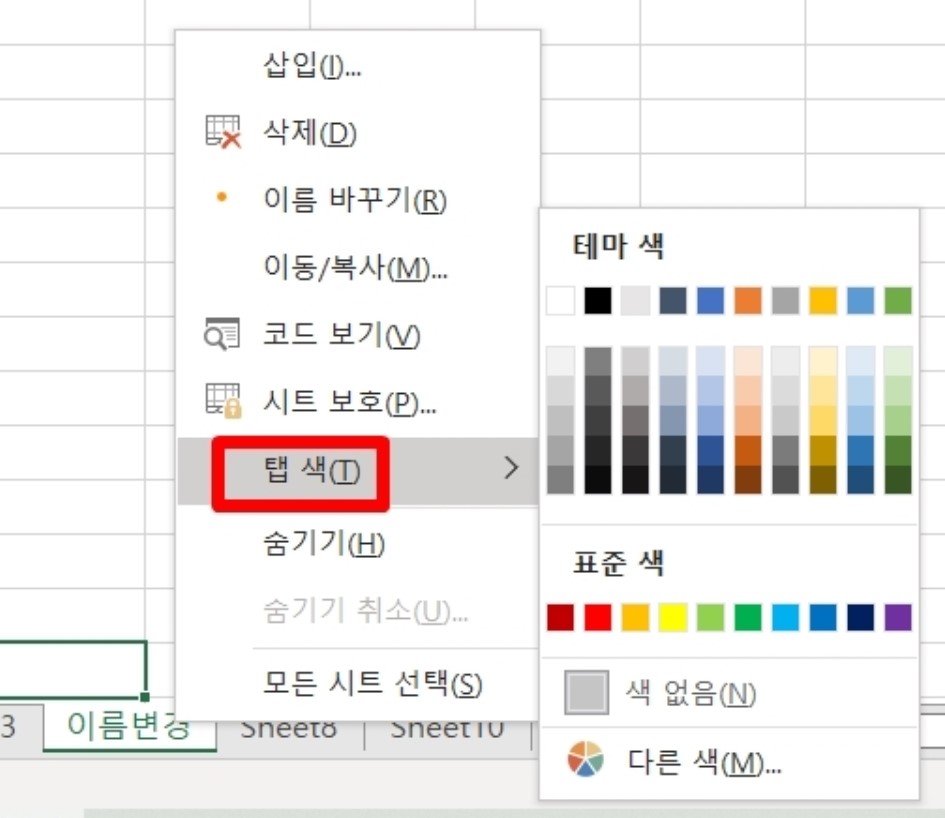945x818 pixels.
Task: Pick top-row gold theme color swatch
Action: 823,300
